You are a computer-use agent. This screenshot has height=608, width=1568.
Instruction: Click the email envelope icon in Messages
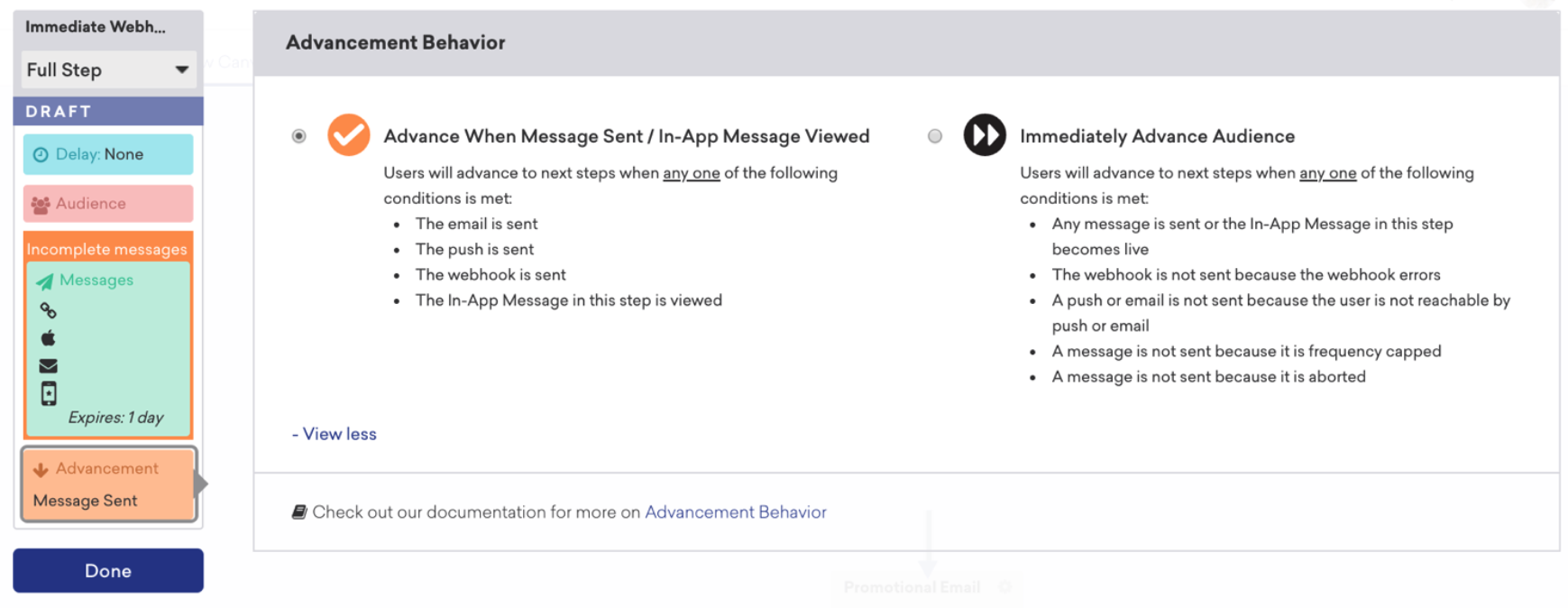click(x=48, y=365)
